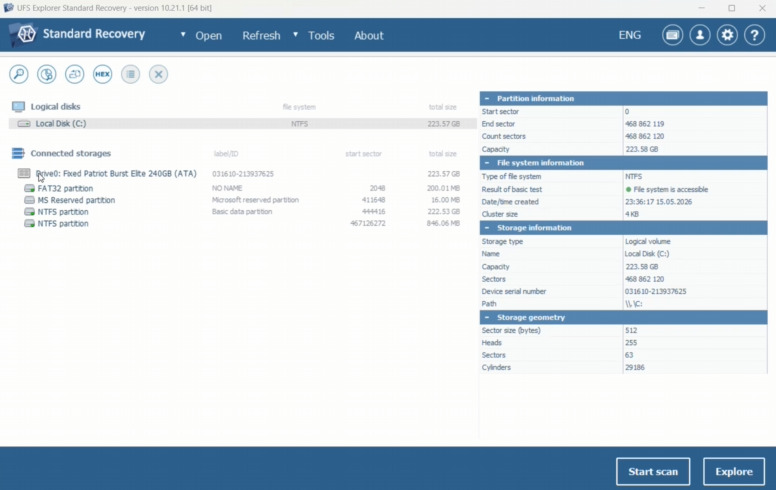Collapse the Storage information section
Image resolution: width=776 pixels, height=490 pixels.
click(487, 228)
